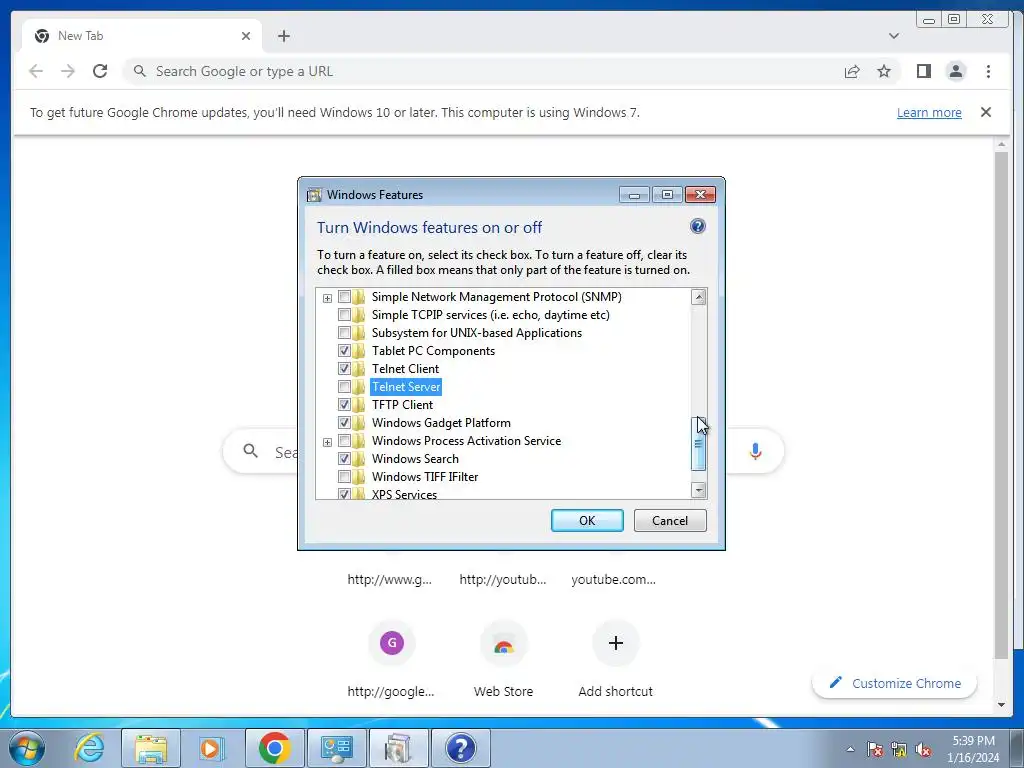
Task: Check Windows Process Activation Service box
Action: click(344, 441)
